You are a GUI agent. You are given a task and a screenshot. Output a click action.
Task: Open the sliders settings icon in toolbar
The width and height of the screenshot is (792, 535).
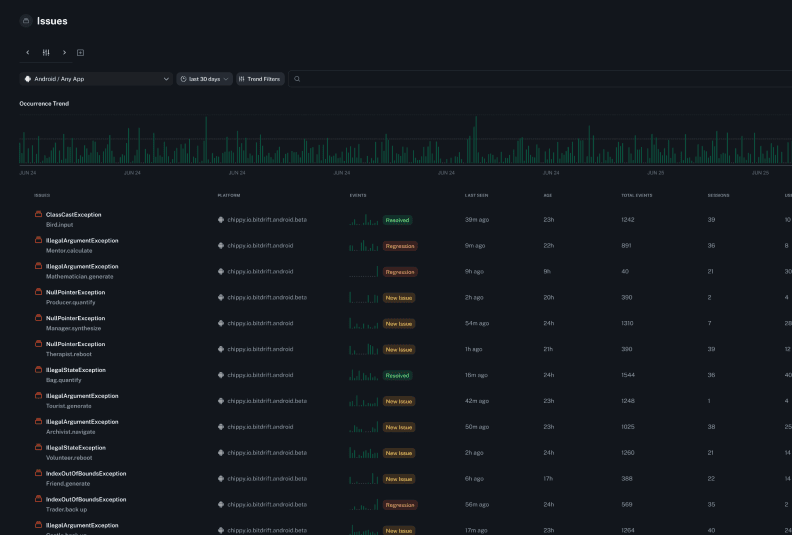(x=46, y=52)
